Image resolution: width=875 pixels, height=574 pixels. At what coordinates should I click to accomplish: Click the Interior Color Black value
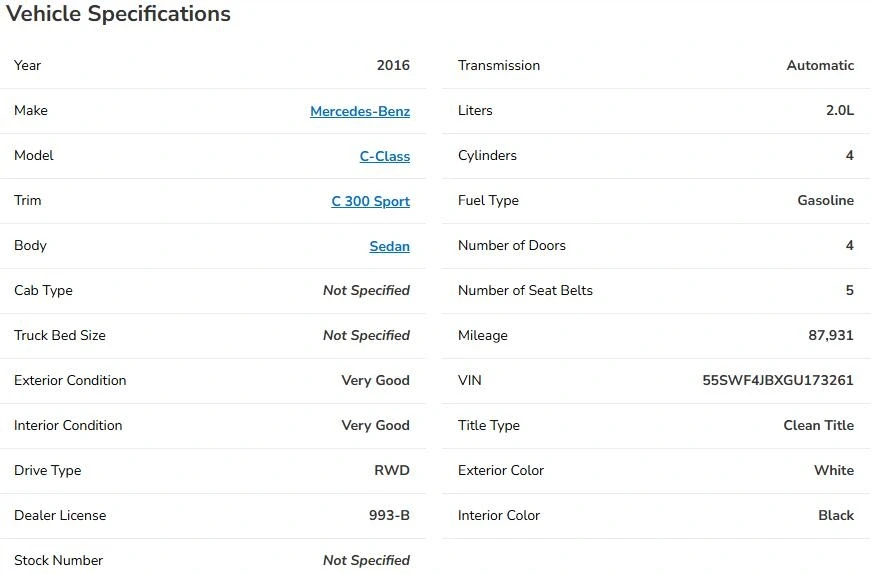pyautogui.click(x=836, y=515)
